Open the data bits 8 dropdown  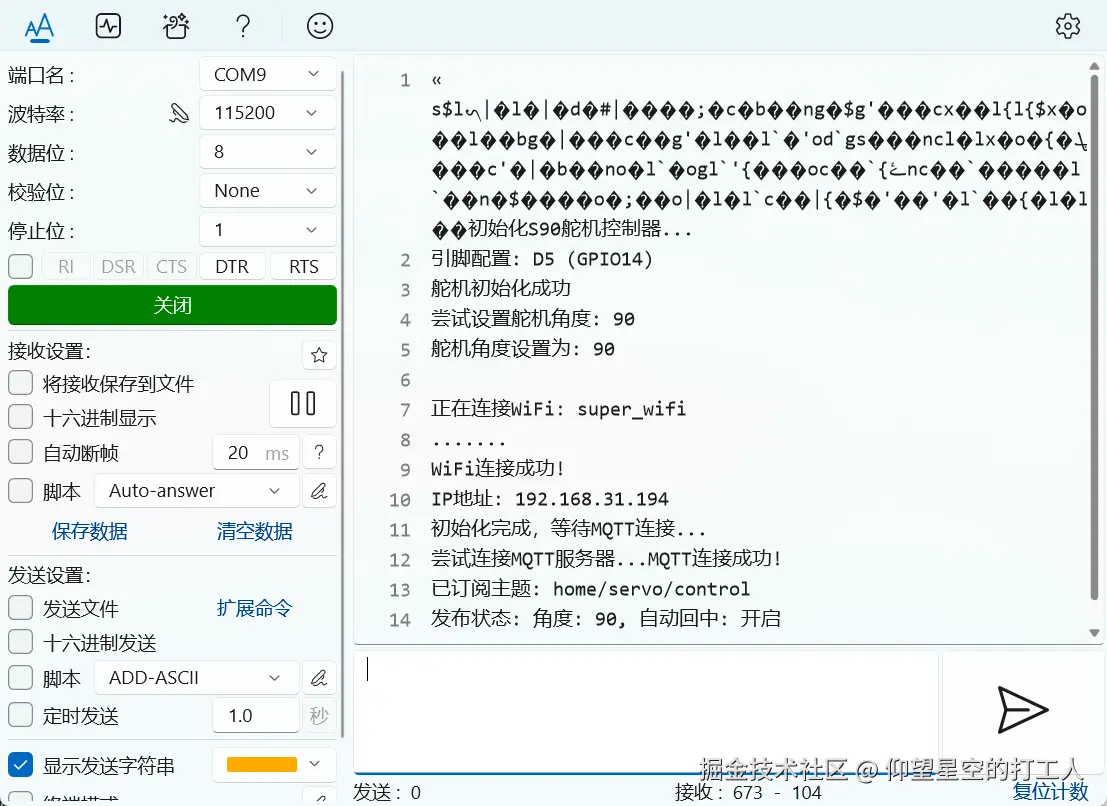(x=268, y=152)
